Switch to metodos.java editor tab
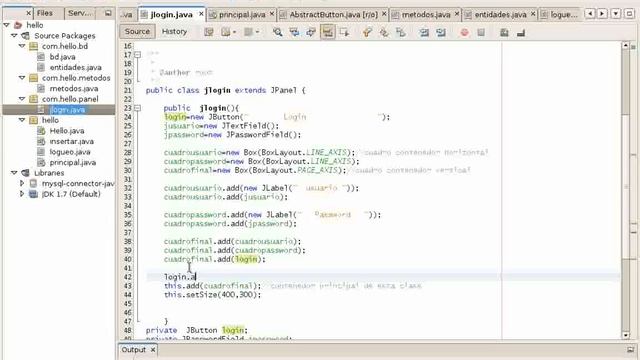The height and width of the screenshot is (360, 640). coord(426,15)
